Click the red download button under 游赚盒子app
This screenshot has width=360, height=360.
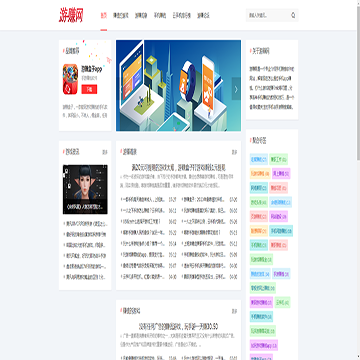89,89
